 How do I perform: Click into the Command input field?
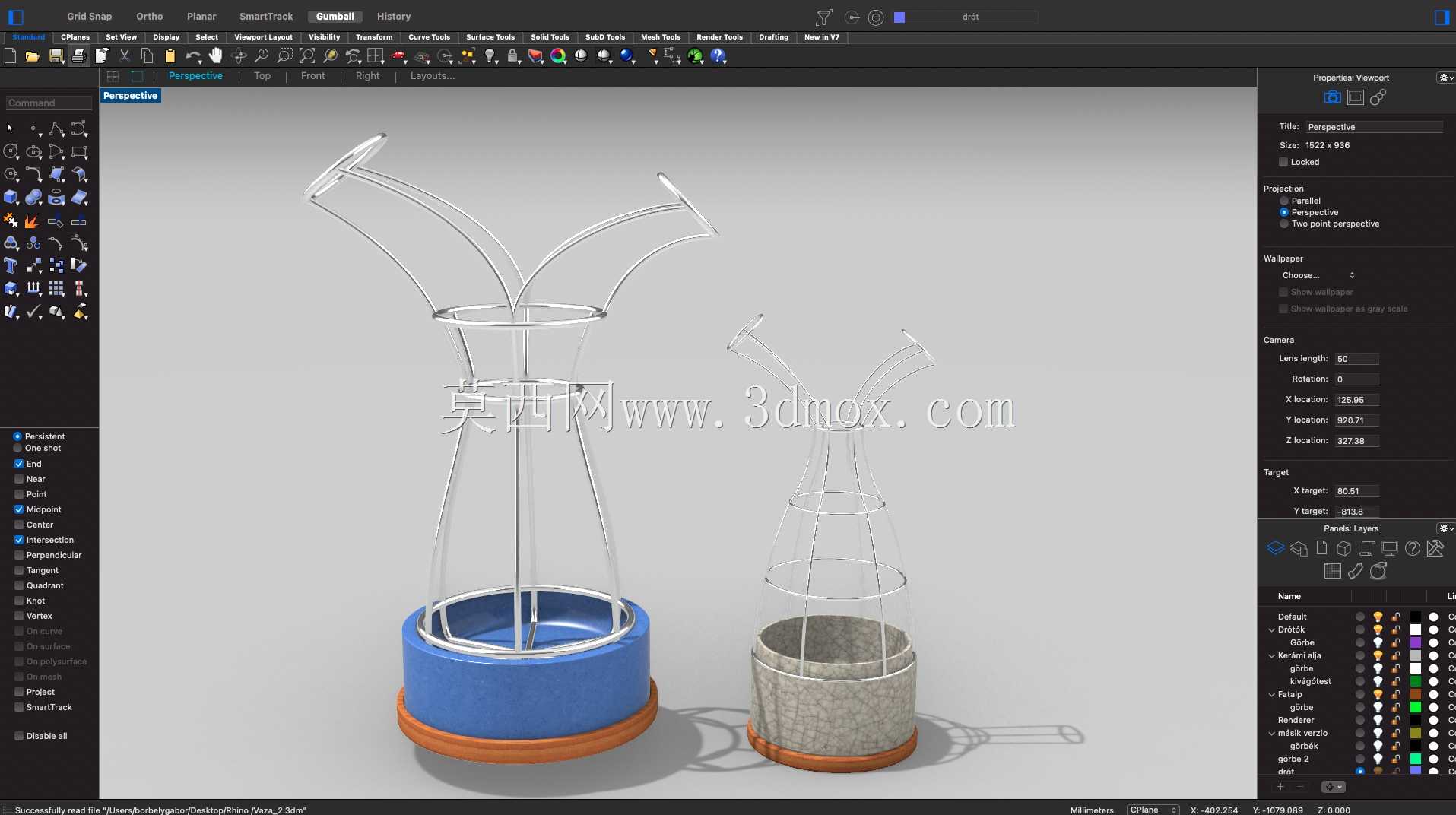(x=49, y=103)
